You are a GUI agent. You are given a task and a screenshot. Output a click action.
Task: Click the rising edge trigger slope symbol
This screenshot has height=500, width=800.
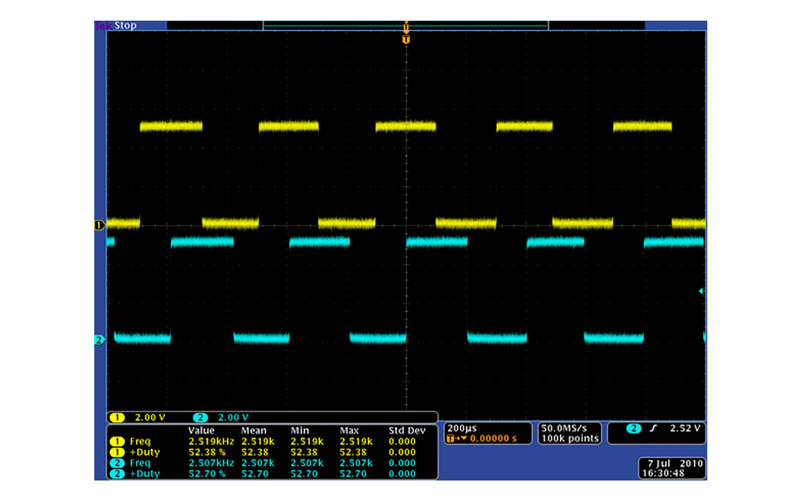[x=653, y=429]
